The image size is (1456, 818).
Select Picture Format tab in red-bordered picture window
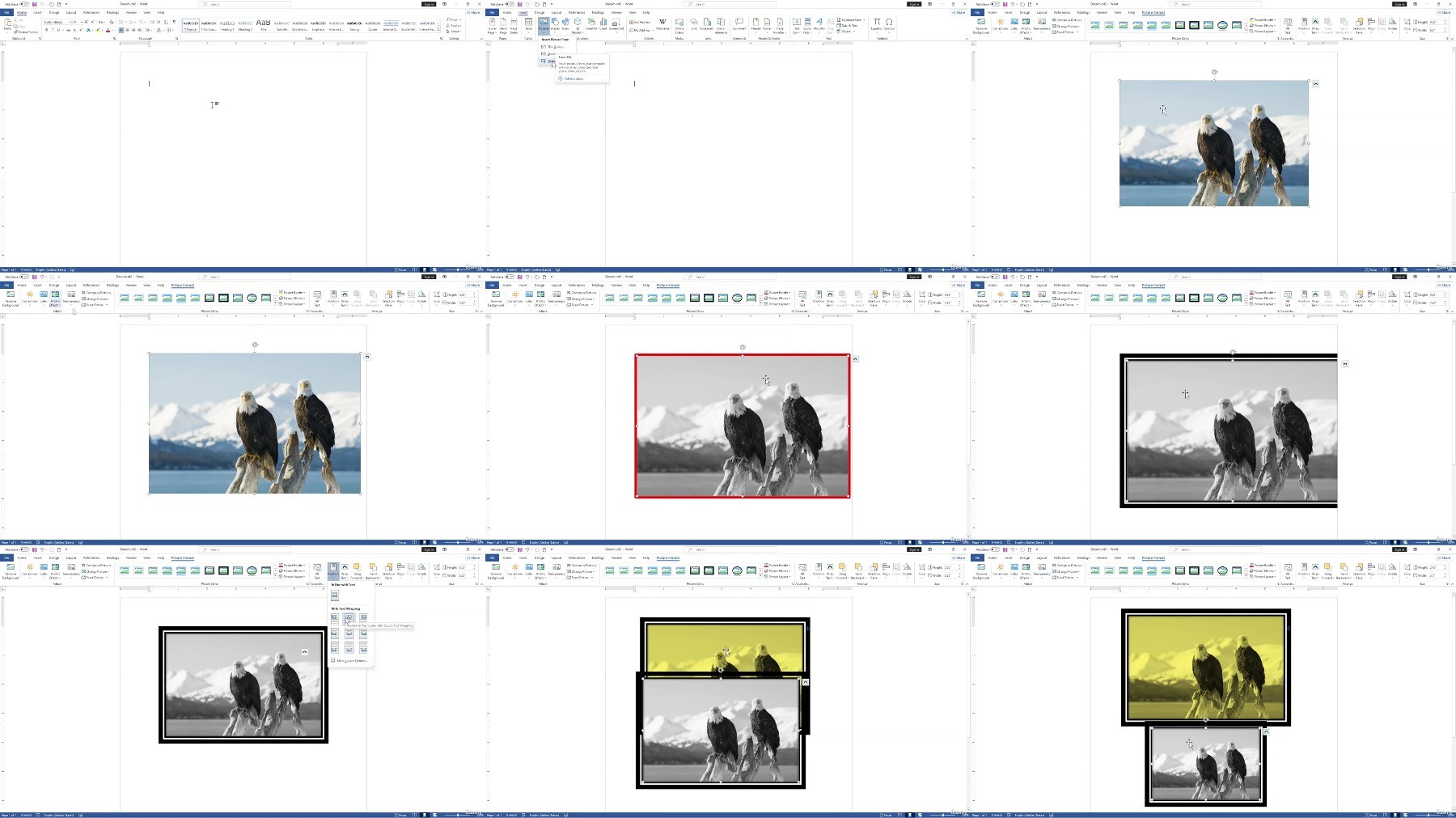click(668, 286)
